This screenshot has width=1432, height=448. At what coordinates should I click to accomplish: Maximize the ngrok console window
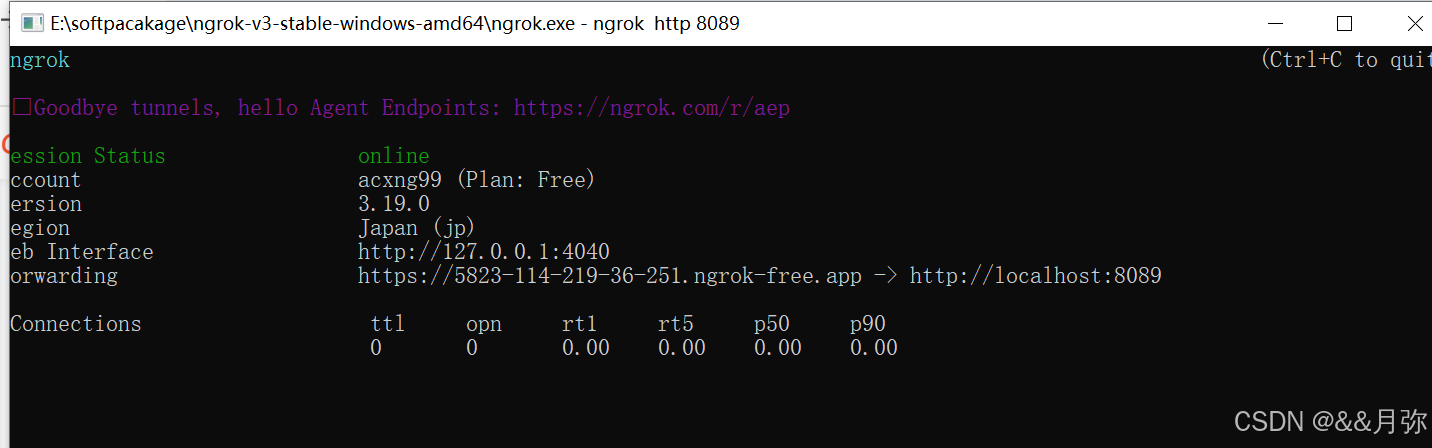pos(1344,23)
